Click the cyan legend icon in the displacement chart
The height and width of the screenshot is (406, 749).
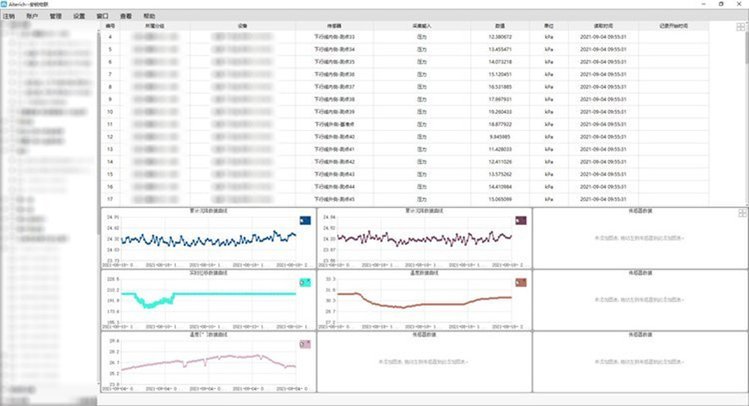point(305,281)
